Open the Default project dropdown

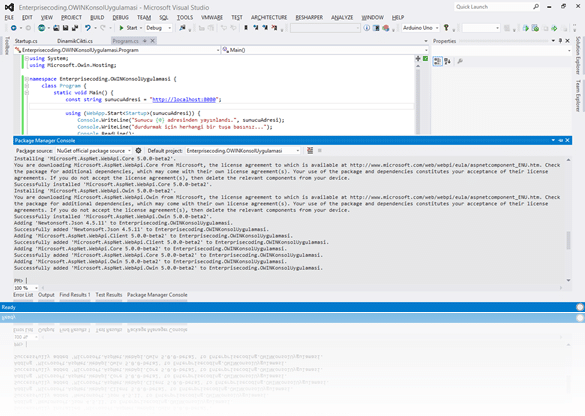[243, 151]
